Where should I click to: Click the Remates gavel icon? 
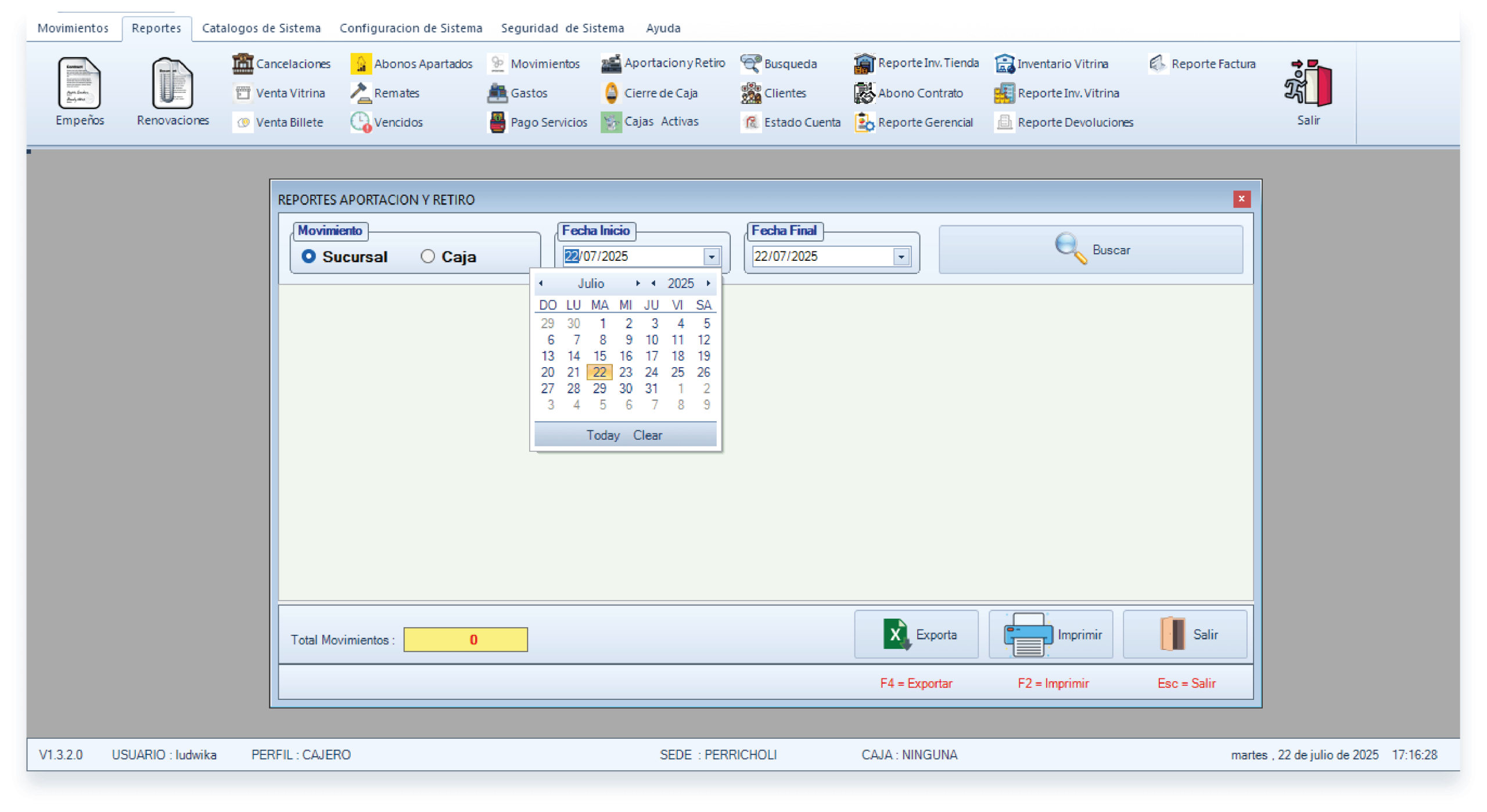(x=361, y=93)
